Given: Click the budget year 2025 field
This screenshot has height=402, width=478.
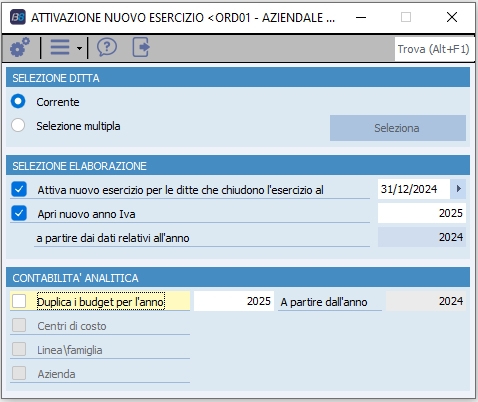Looking at the screenshot, I should click(x=234, y=301).
